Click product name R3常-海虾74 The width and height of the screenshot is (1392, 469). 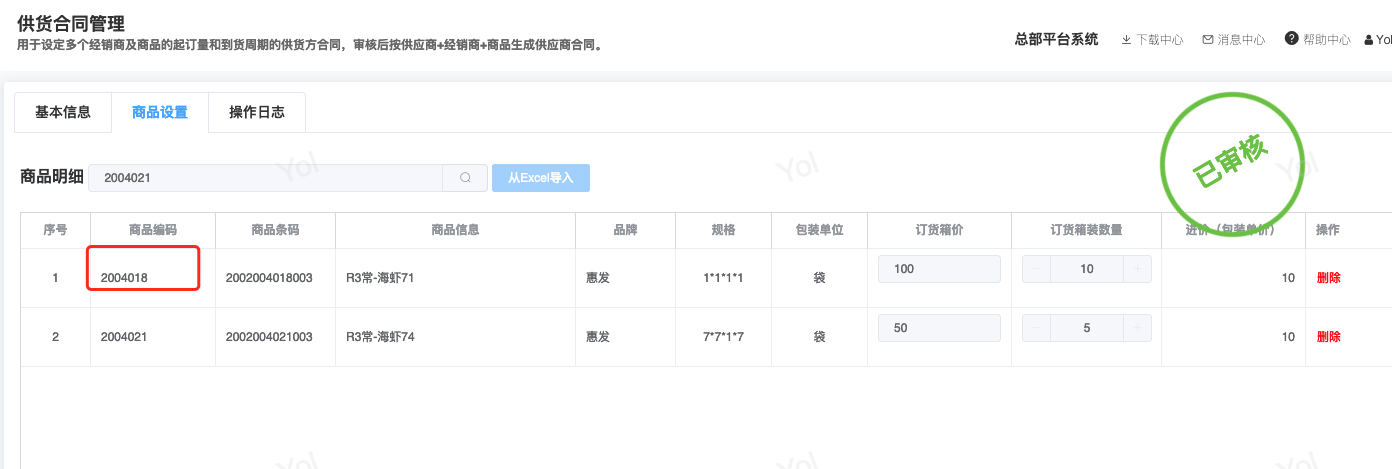(x=380, y=337)
